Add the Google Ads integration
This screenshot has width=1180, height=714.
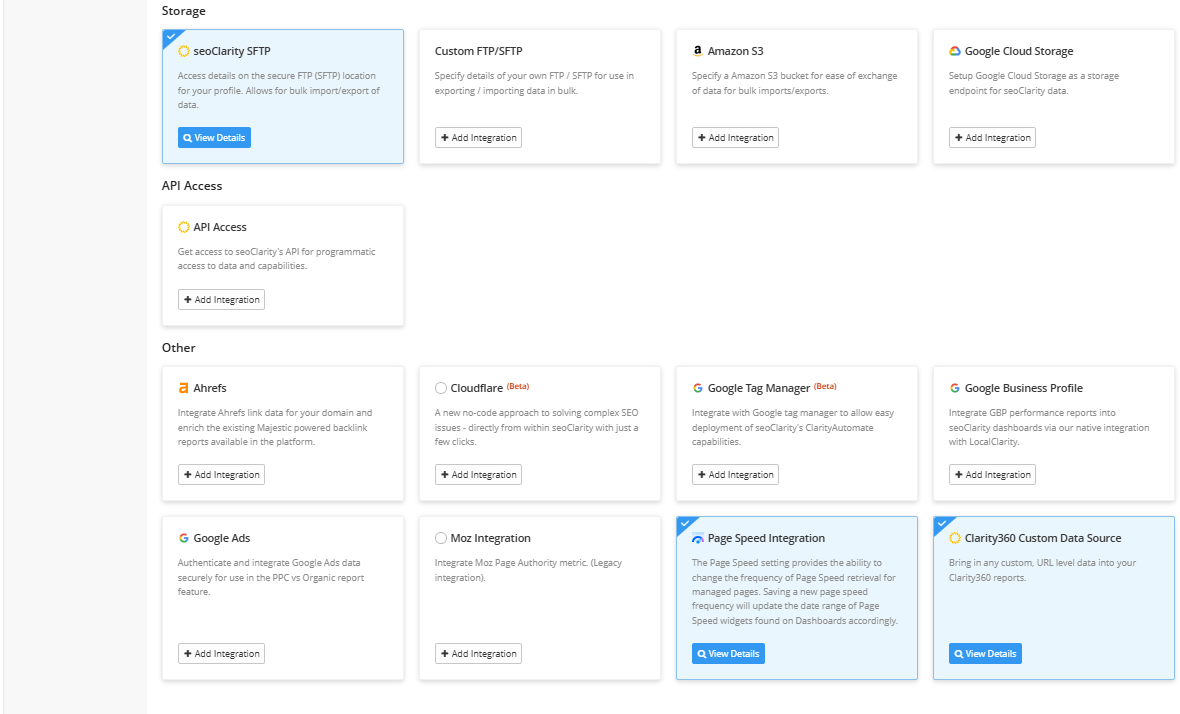(221, 654)
